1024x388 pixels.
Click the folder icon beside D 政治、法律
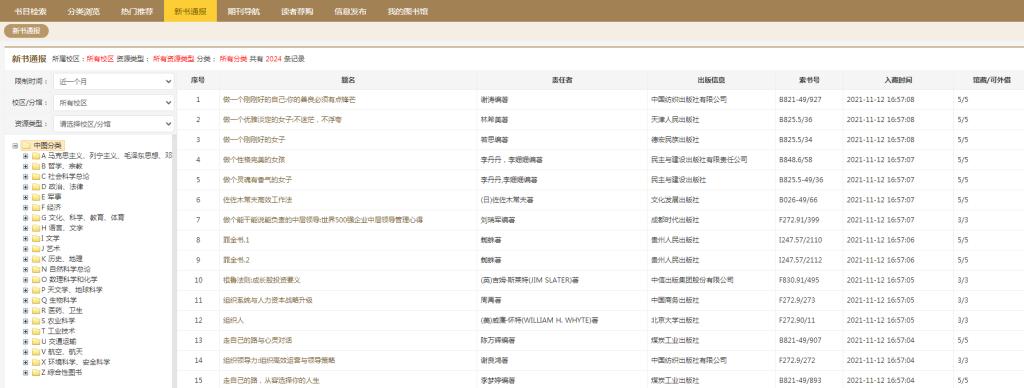coord(35,187)
